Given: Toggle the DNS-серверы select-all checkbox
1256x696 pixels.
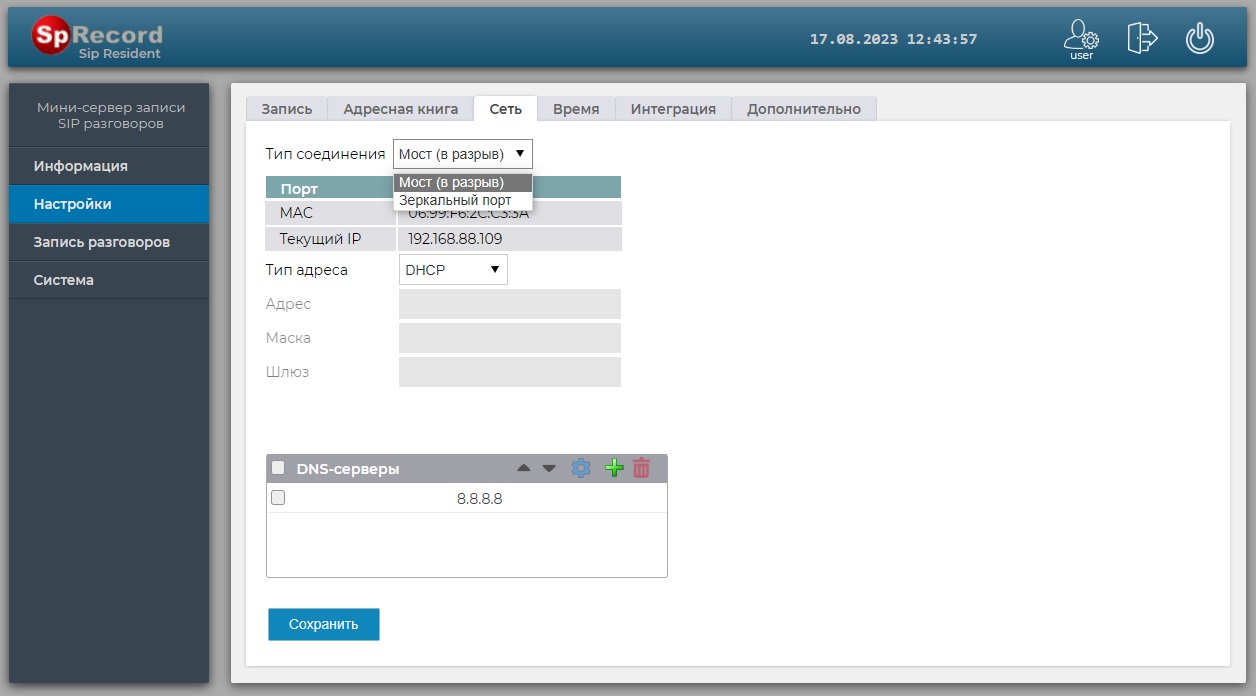Looking at the screenshot, I should 278,468.
